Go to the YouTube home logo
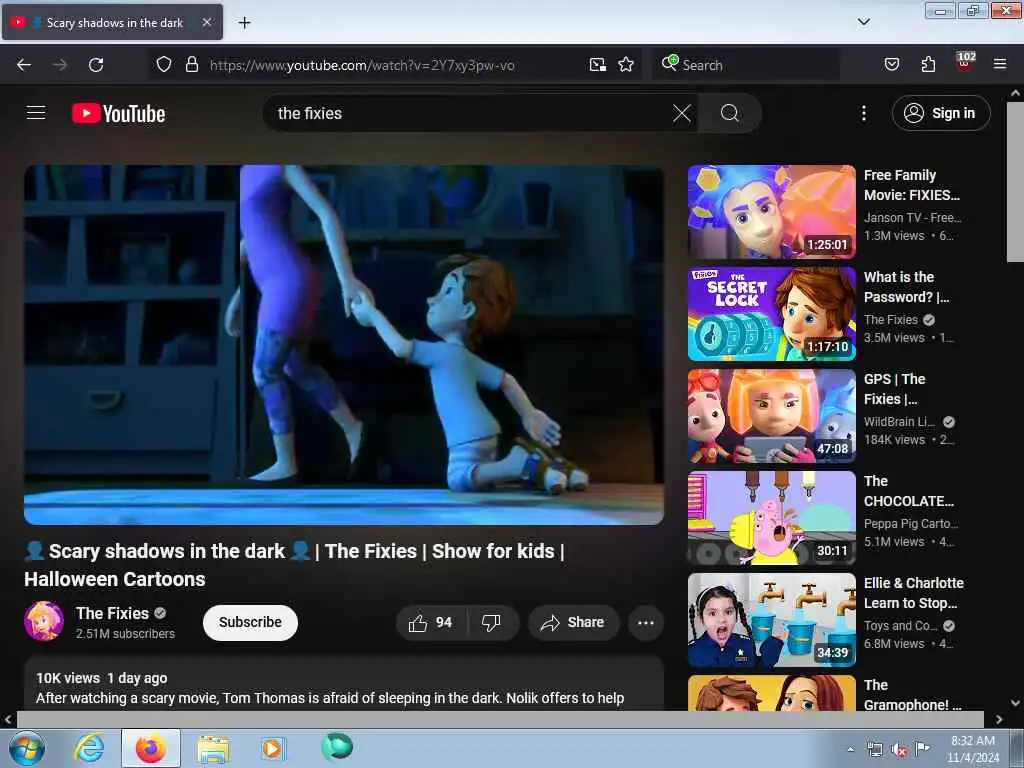 (118, 114)
